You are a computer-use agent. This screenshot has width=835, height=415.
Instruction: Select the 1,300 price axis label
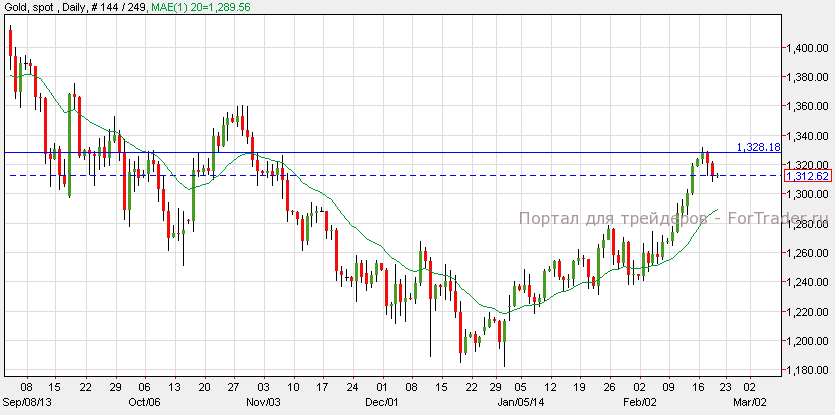pos(804,195)
